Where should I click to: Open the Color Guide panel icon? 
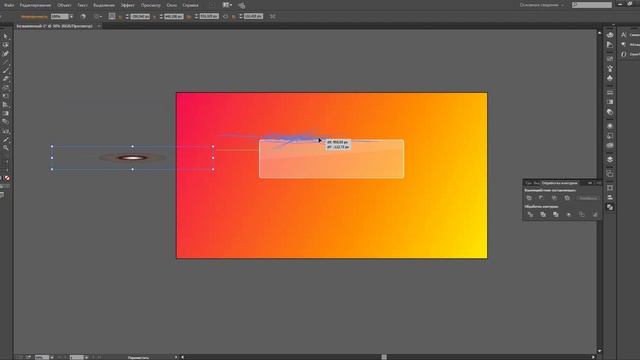click(x=610, y=45)
